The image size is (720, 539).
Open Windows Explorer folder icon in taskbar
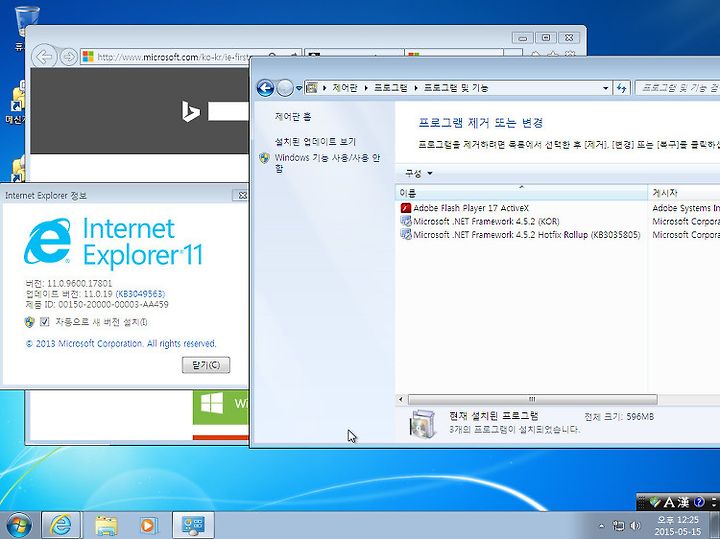(106, 525)
